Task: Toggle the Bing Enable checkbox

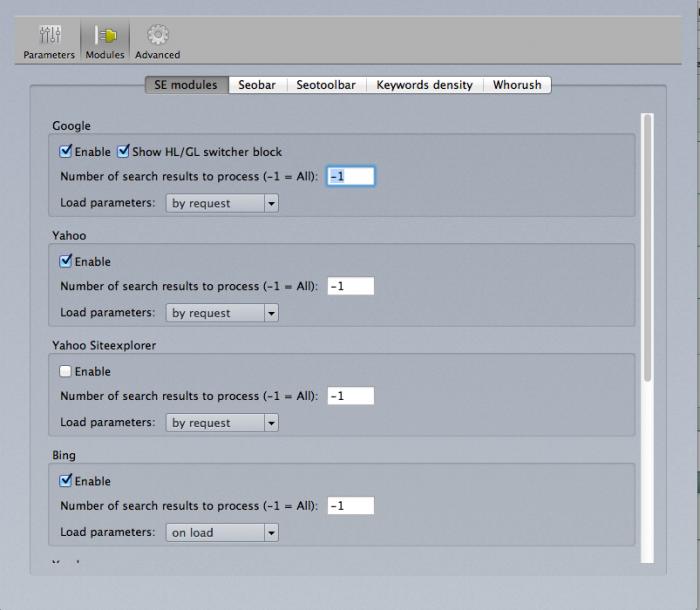Action: coord(65,481)
